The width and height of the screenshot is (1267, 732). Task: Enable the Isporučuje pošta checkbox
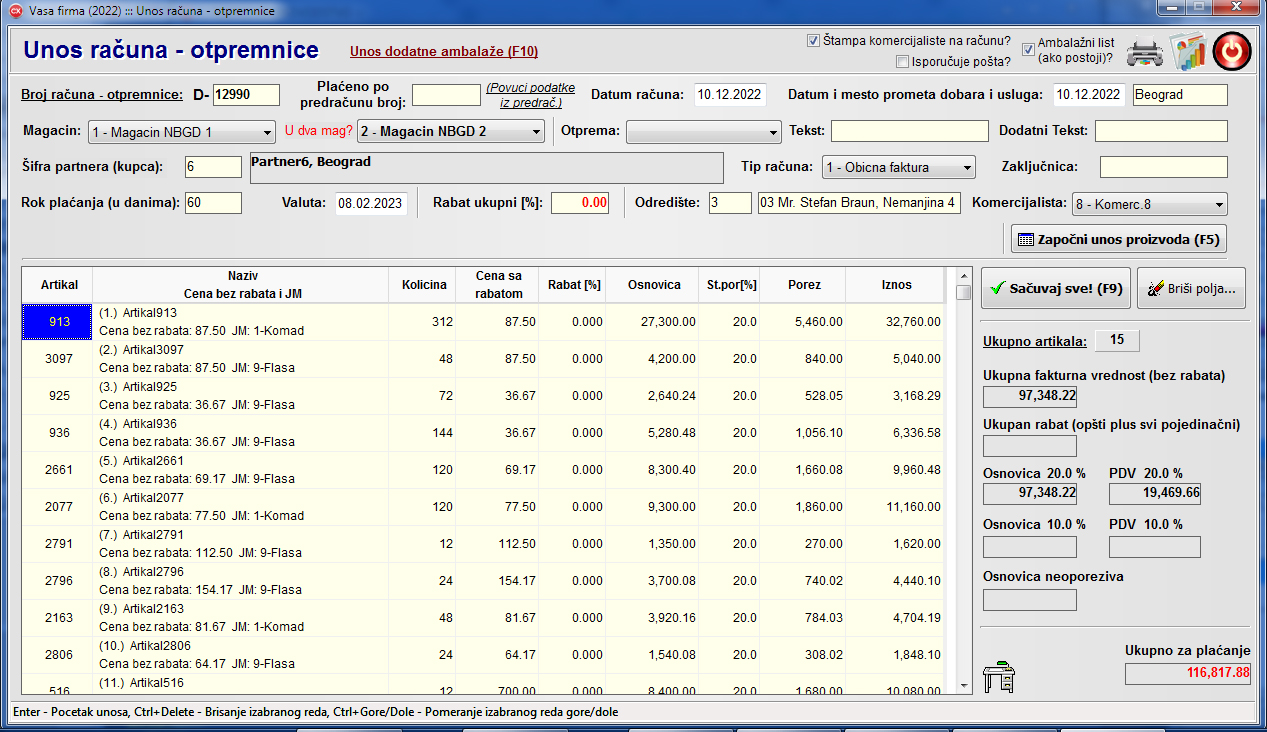[x=903, y=62]
